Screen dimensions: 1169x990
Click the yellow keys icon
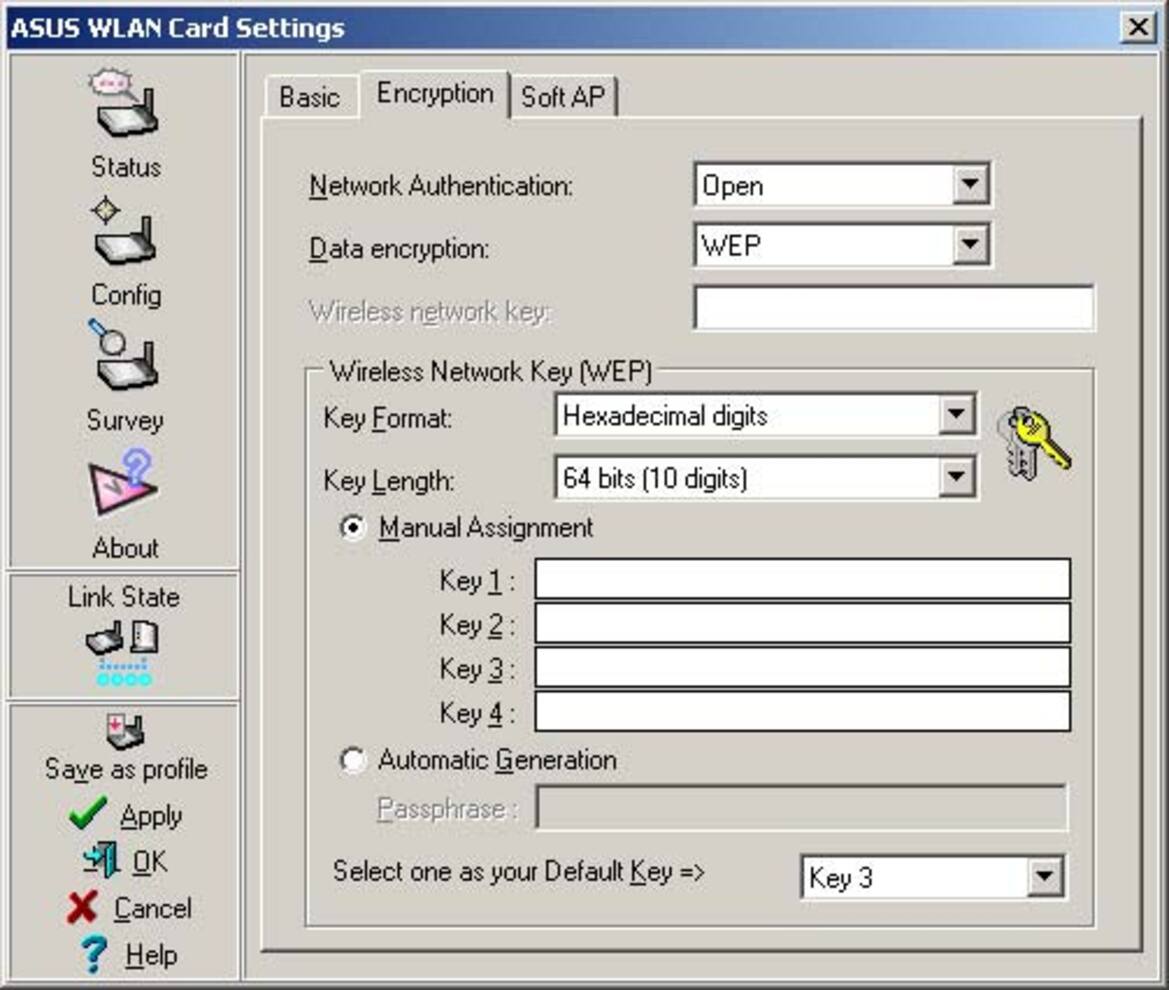[1034, 443]
